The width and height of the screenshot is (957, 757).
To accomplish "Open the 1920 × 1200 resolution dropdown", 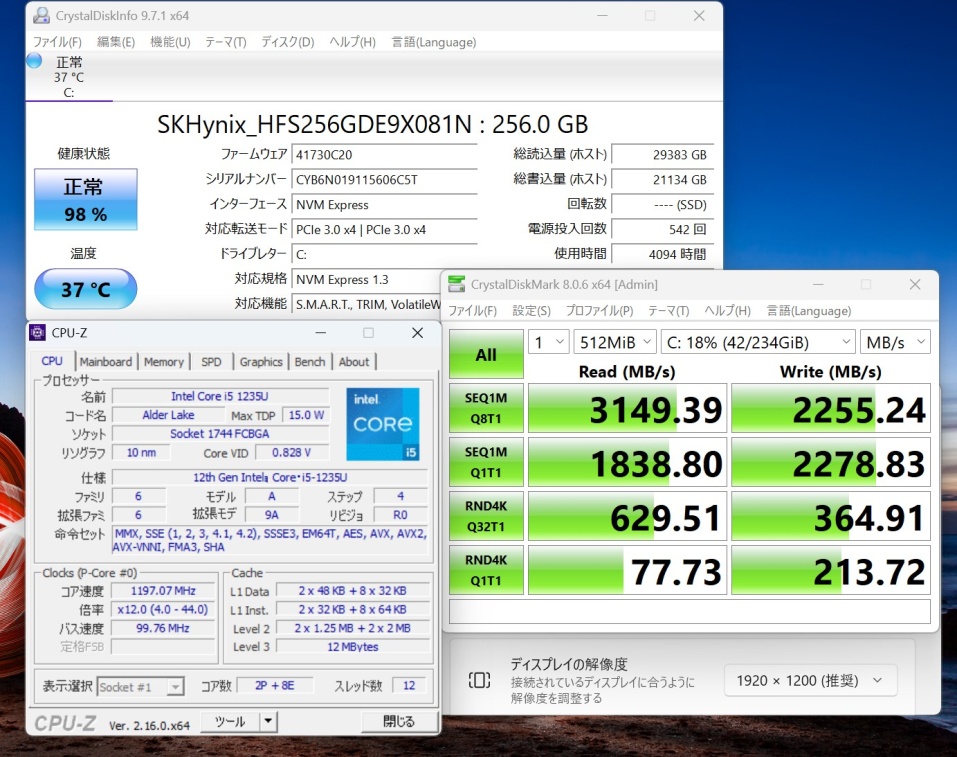I will (x=810, y=680).
